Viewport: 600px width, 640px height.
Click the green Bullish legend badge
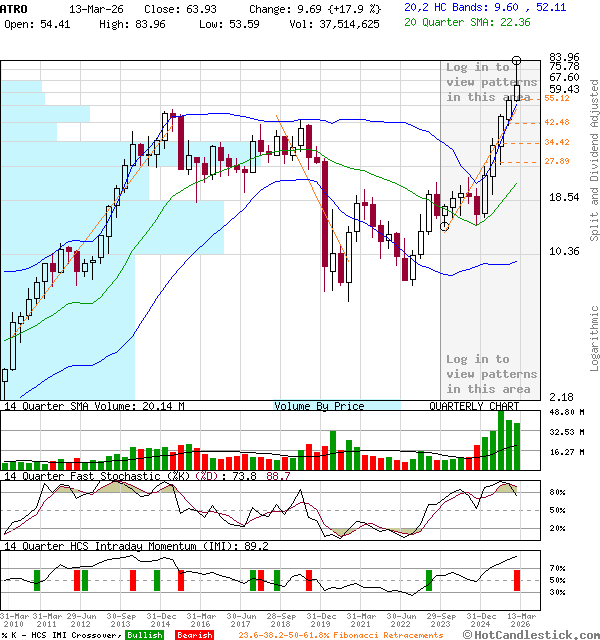[x=147, y=634]
